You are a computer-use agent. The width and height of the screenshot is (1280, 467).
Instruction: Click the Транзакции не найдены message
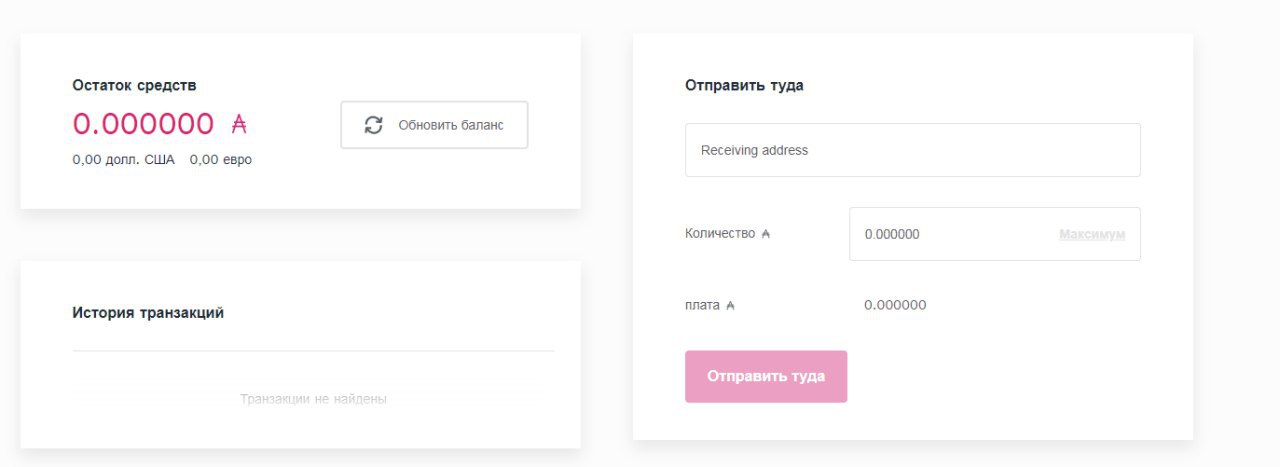313,399
